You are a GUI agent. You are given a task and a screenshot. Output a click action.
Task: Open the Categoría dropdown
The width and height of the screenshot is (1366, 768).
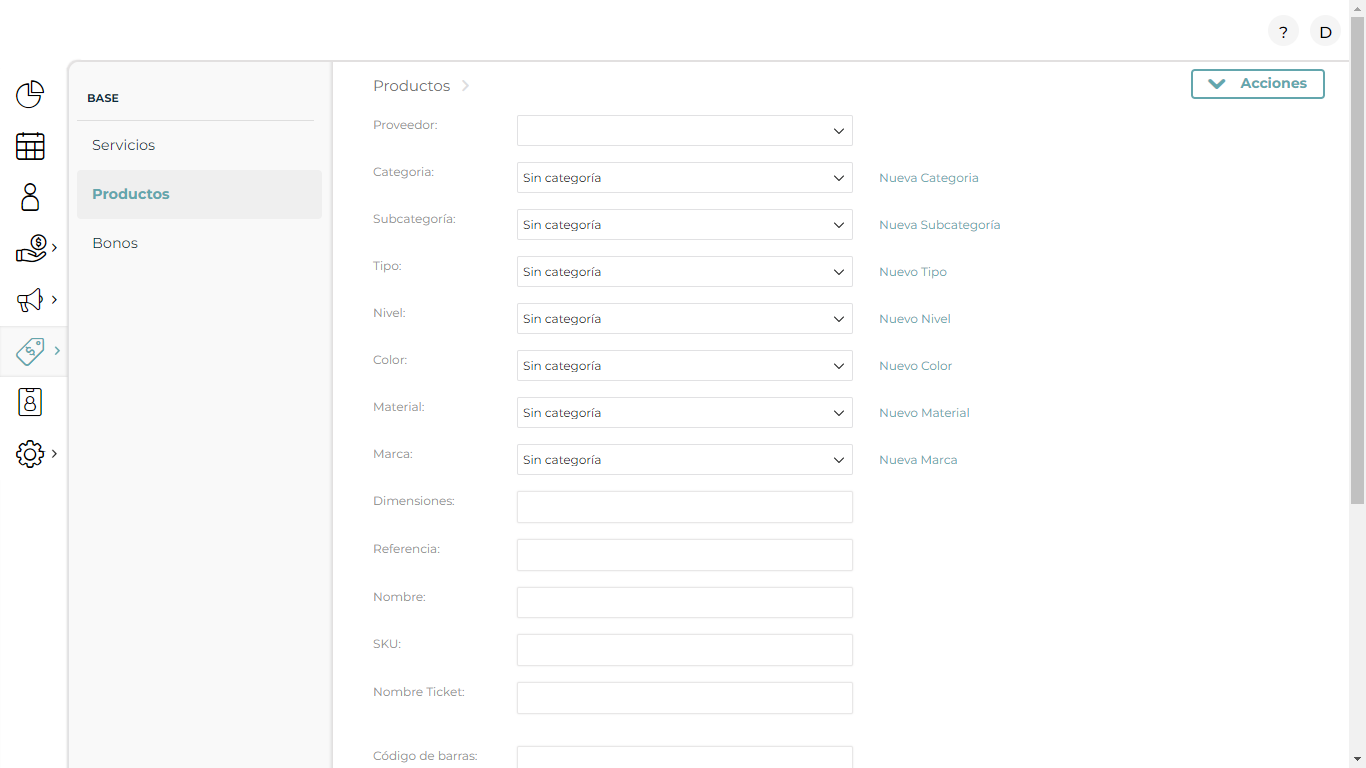point(684,178)
